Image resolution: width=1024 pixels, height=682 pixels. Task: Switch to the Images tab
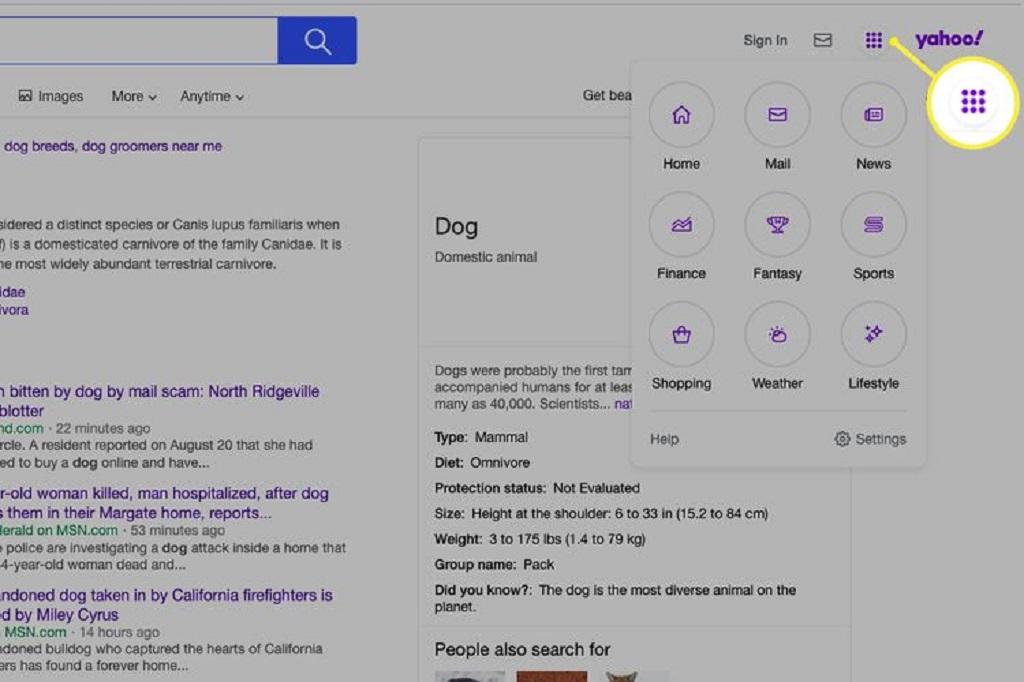tap(51, 97)
